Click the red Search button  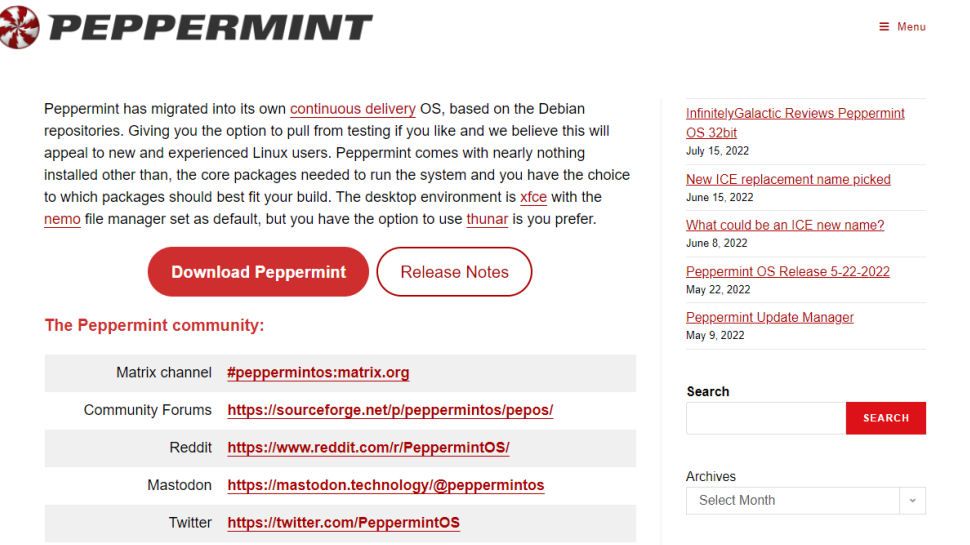[885, 418]
